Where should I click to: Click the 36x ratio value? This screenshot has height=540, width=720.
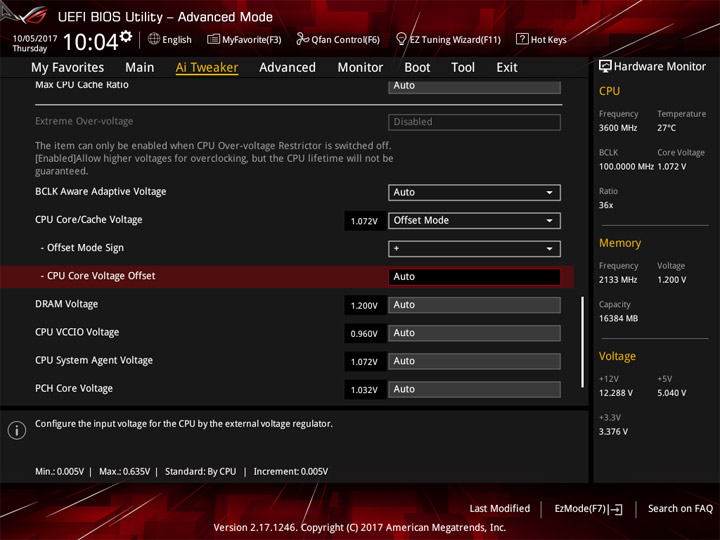[606, 205]
